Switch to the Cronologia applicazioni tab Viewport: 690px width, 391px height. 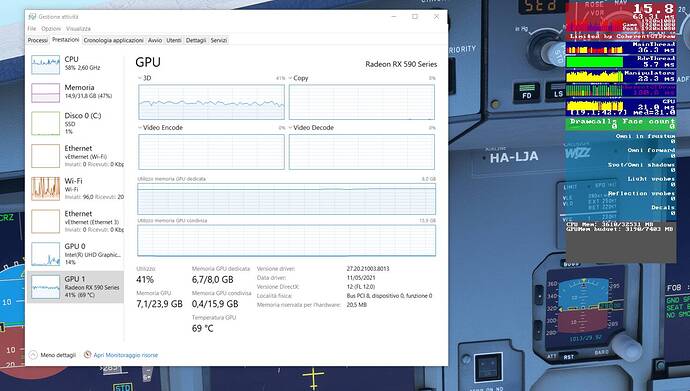(114, 40)
